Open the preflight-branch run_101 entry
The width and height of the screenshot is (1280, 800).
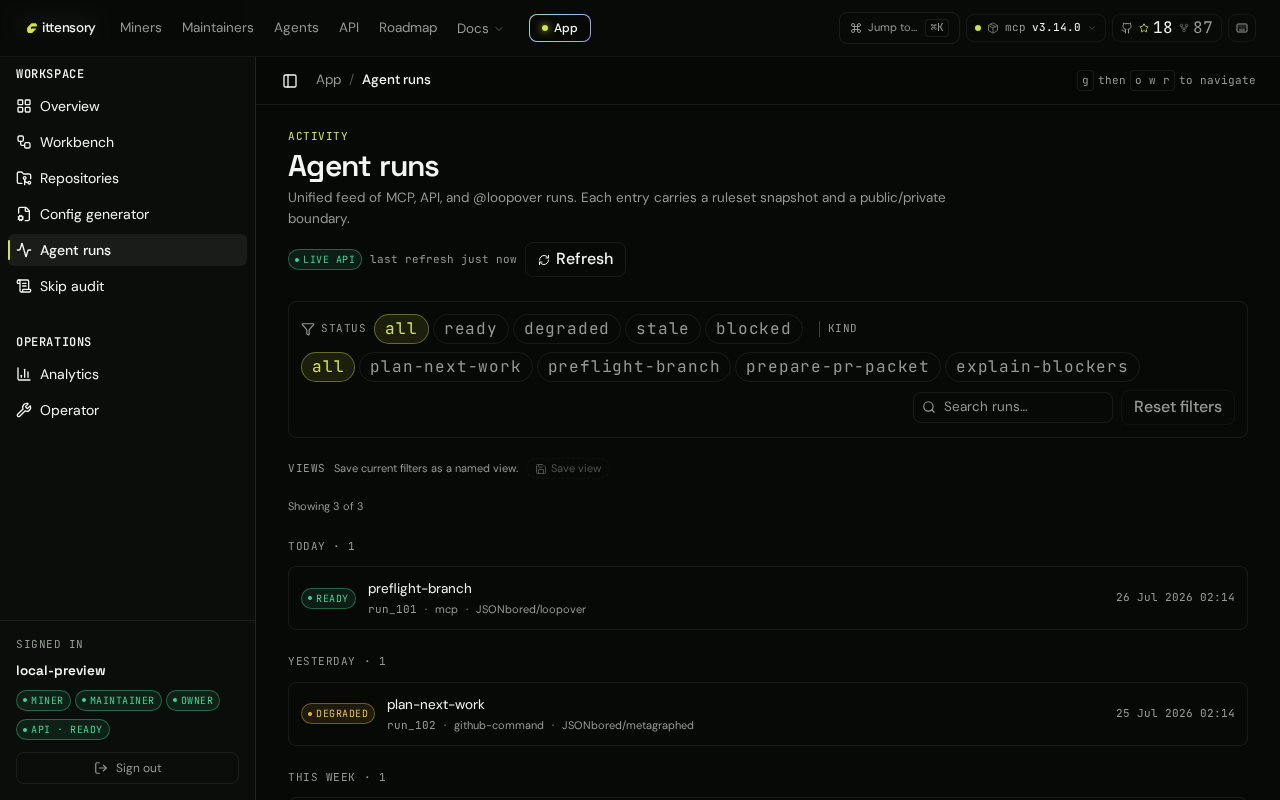768,598
